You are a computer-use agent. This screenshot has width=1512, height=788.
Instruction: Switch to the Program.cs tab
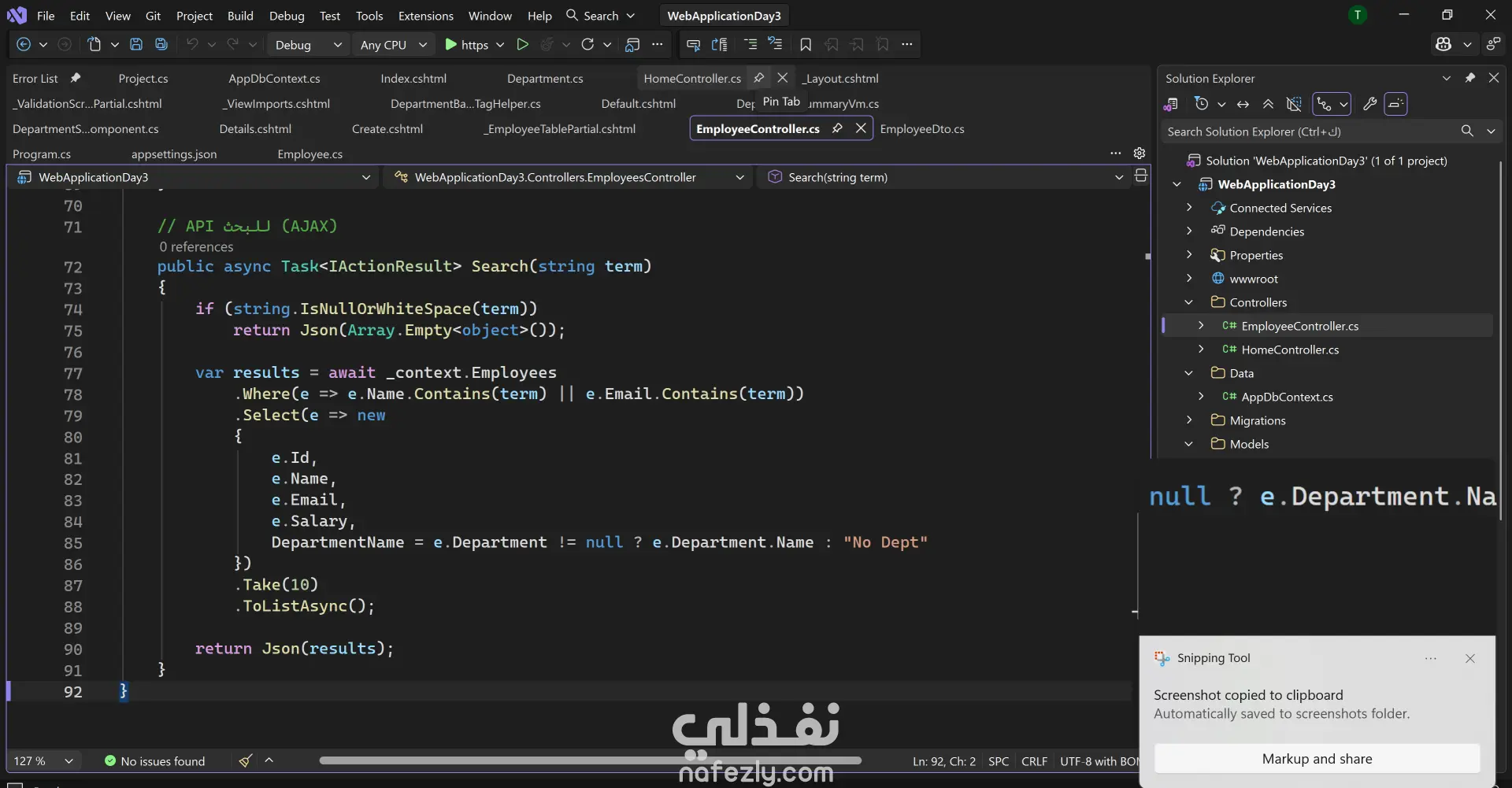[x=42, y=154]
